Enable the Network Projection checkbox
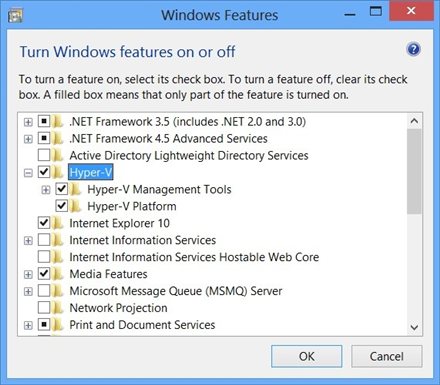 tap(44, 307)
